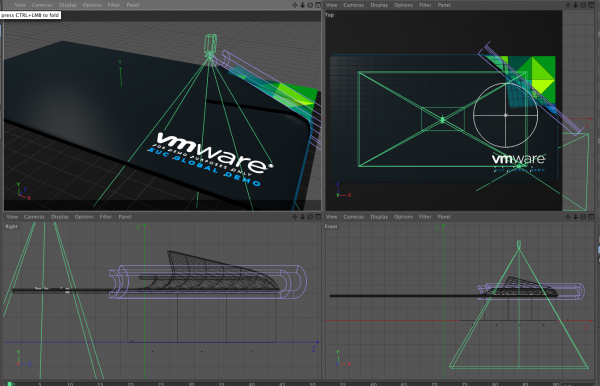This screenshot has height=386, width=600.
Task: Open the Options menu in the Top viewport
Action: [x=403, y=5]
